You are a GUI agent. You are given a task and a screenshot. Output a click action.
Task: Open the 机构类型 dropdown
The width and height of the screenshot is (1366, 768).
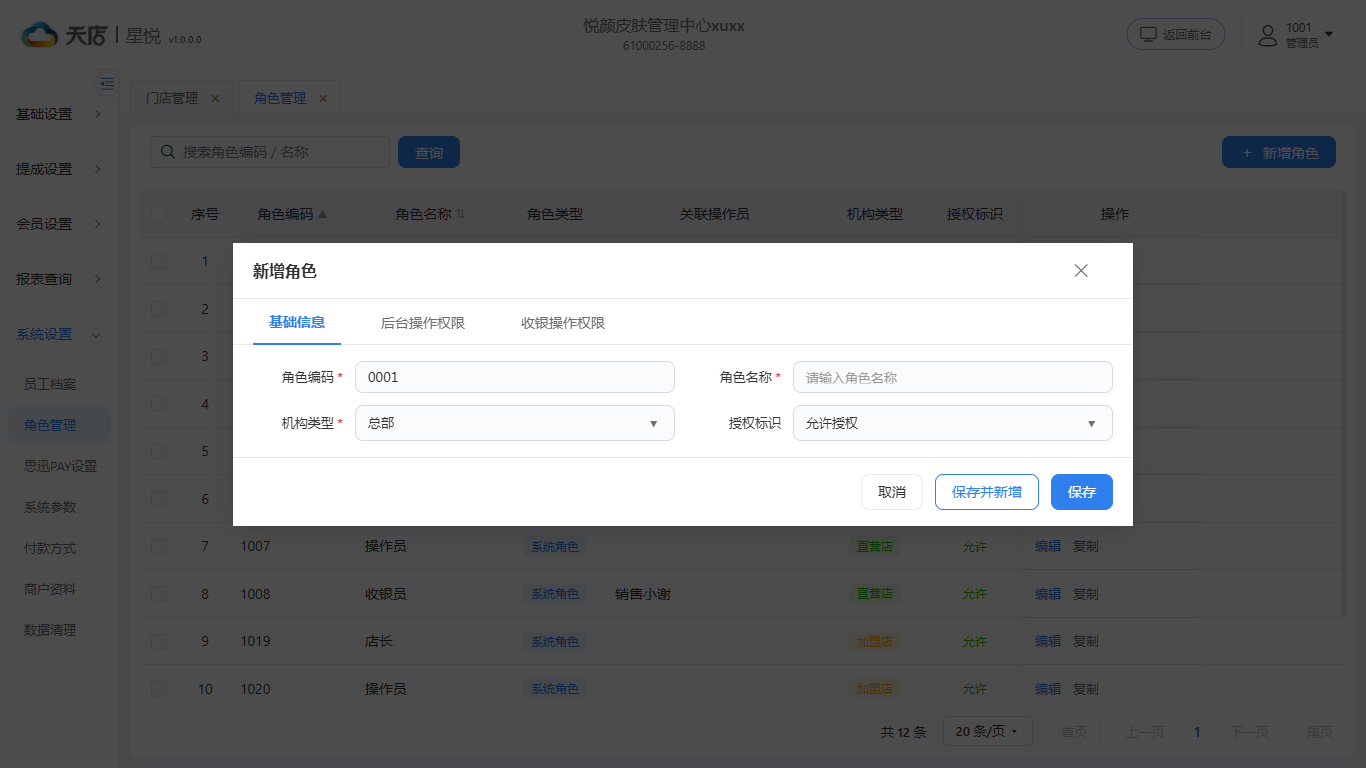pyautogui.click(x=515, y=423)
